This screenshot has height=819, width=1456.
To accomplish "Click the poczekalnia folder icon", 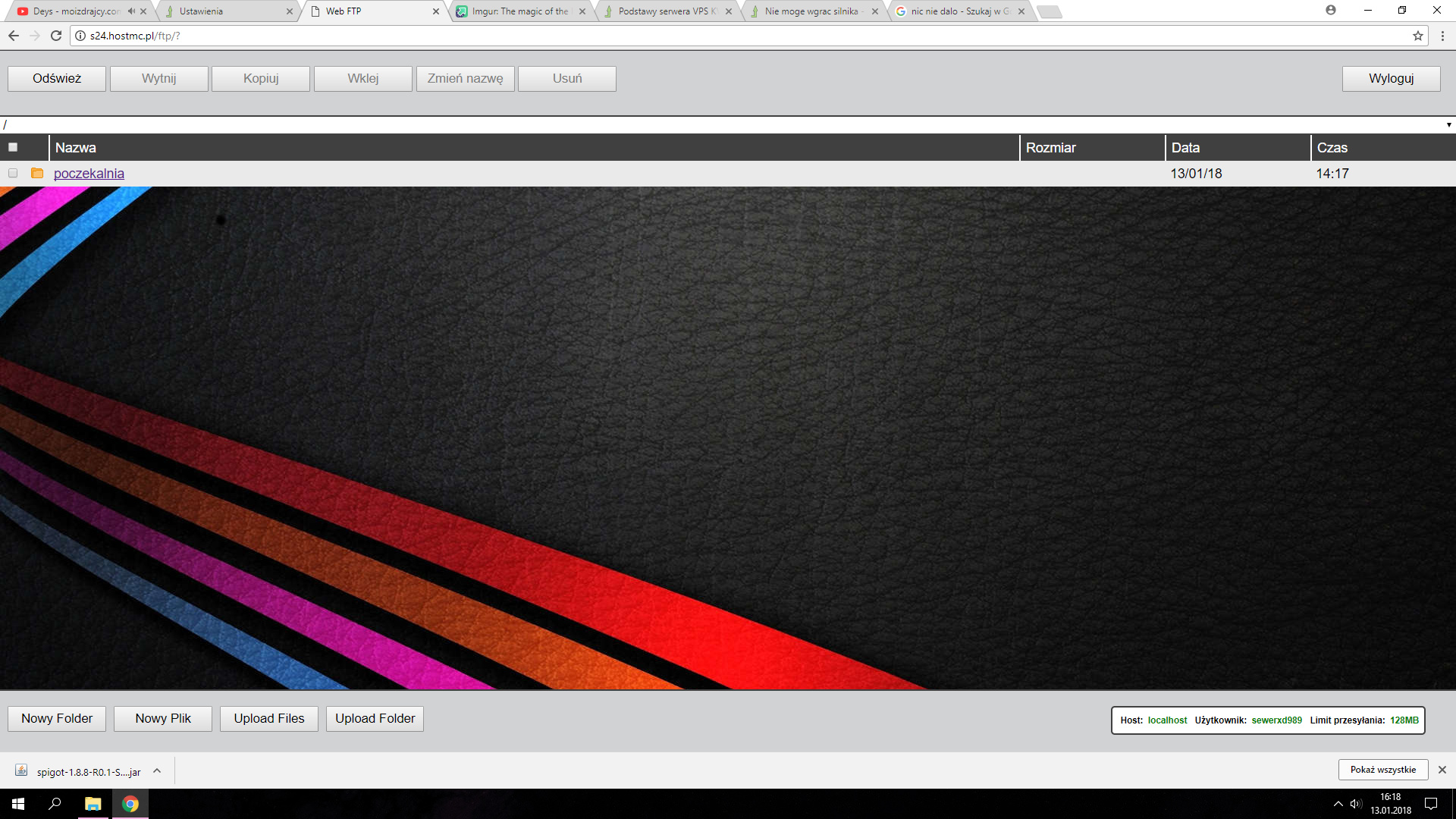I will pyautogui.click(x=37, y=174).
